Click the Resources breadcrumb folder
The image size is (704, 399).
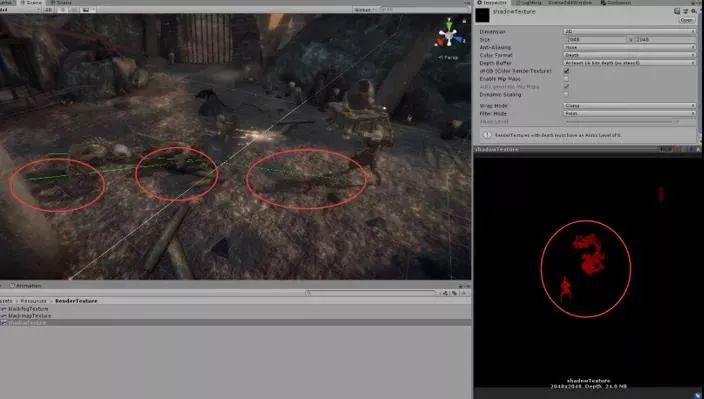pyautogui.click(x=33, y=301)
